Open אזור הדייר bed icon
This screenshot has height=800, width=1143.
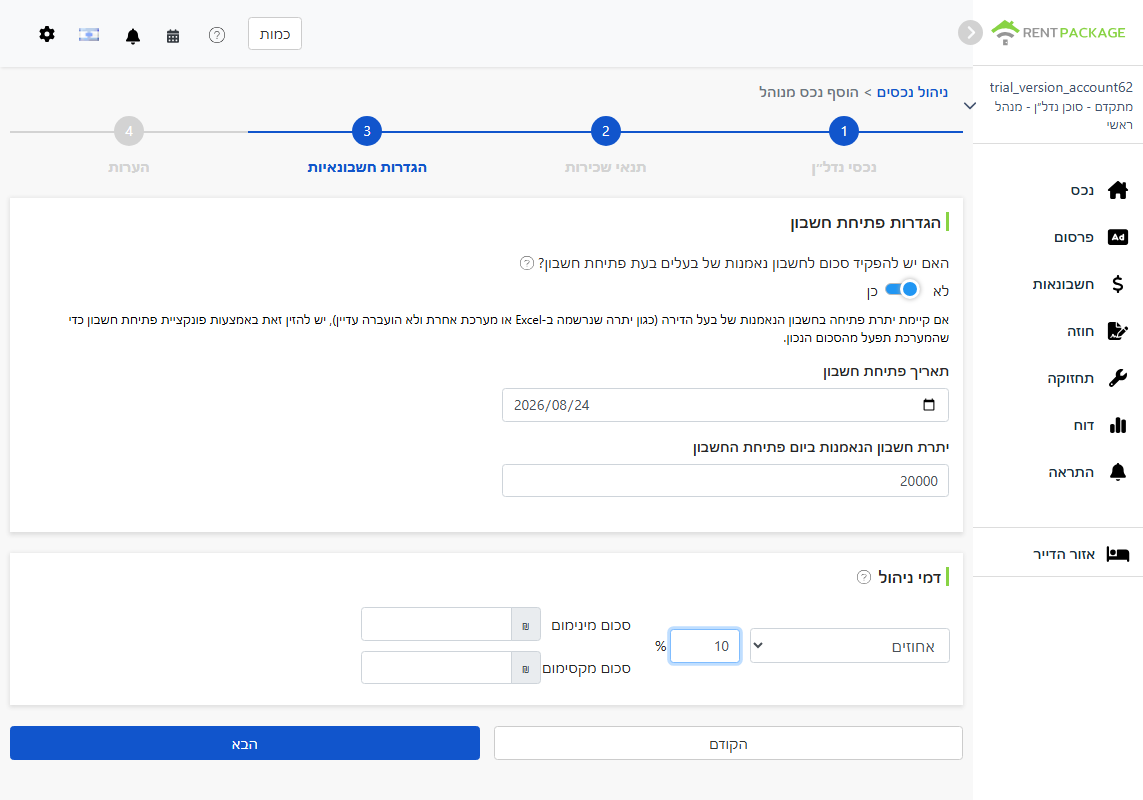1117,554
